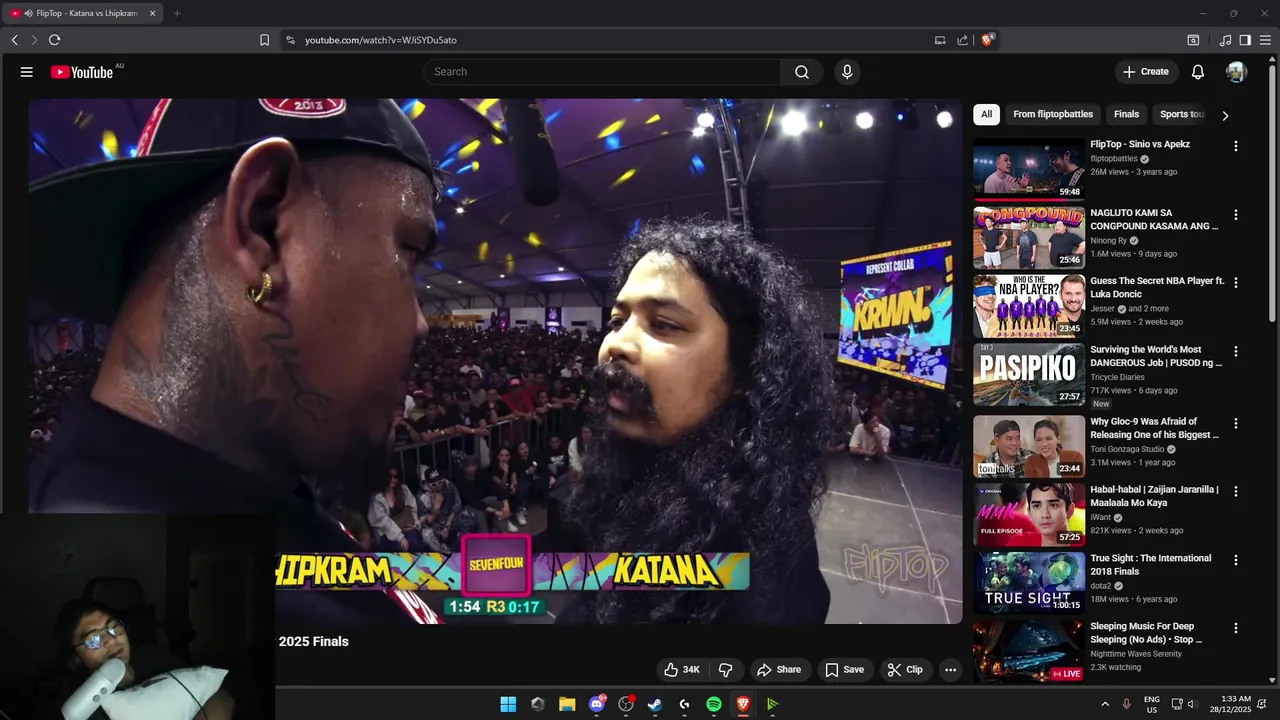Open Spotify from taskbar
Viewport: 1280px width, 720px height.
(714, 704)
